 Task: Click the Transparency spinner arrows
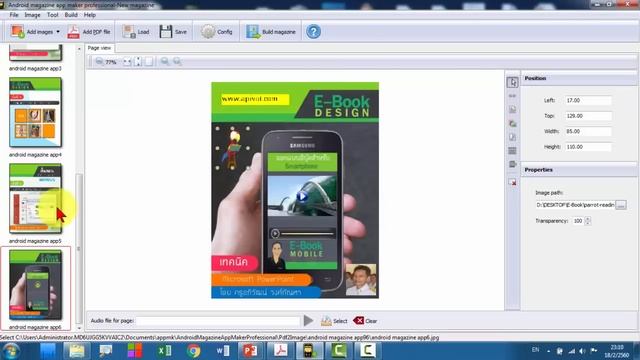[x=588, y=221]
